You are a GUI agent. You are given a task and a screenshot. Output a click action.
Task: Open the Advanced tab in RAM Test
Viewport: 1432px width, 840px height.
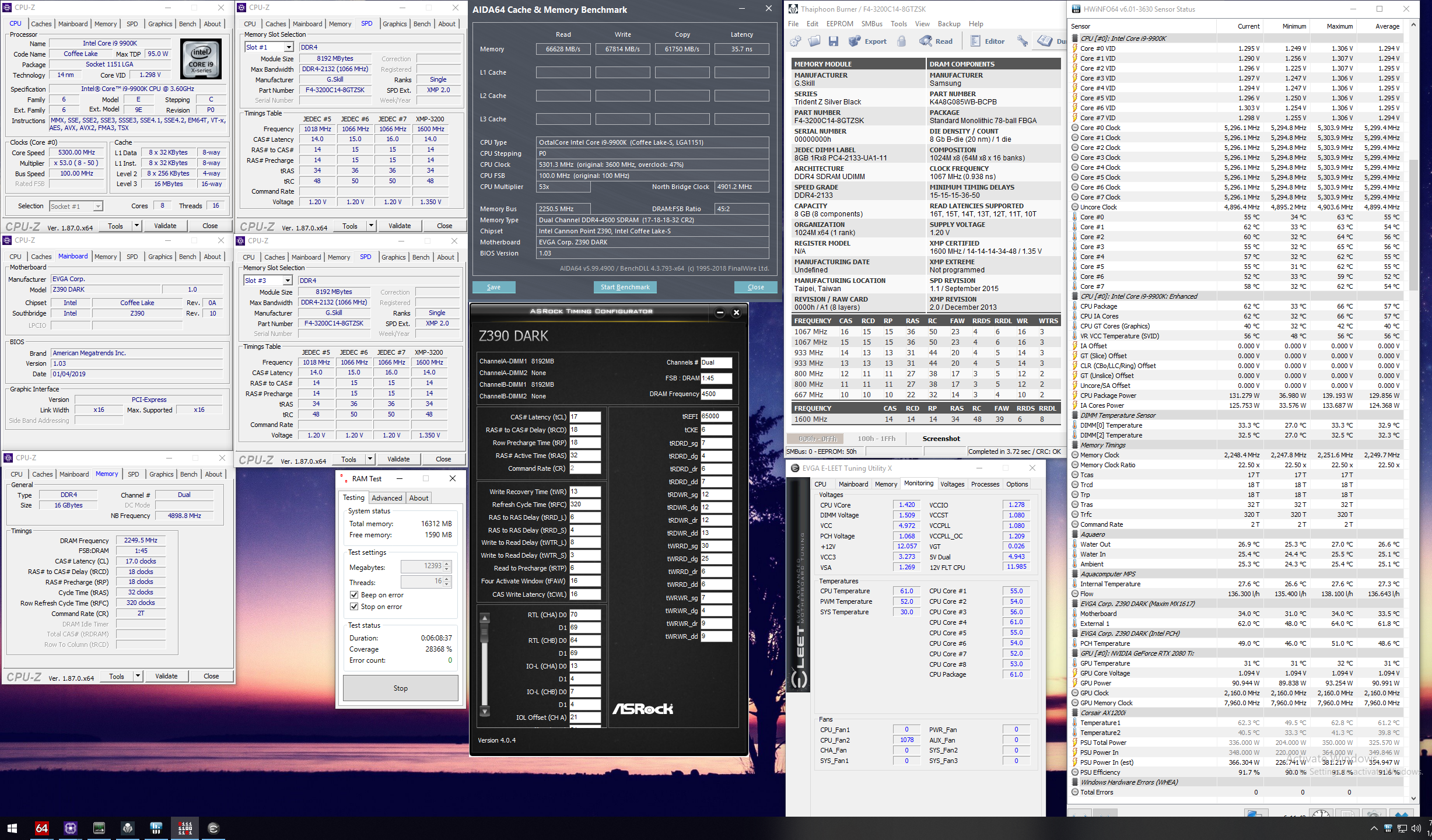point(387,498)
